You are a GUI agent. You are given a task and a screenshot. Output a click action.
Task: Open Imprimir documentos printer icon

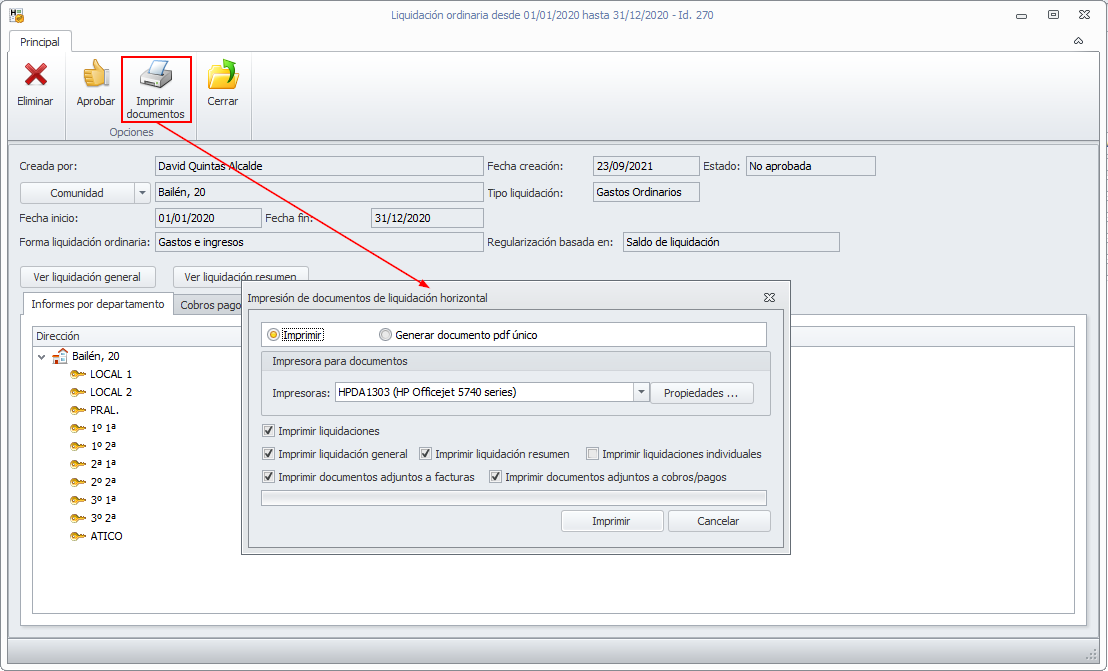(x=155, y=75)
